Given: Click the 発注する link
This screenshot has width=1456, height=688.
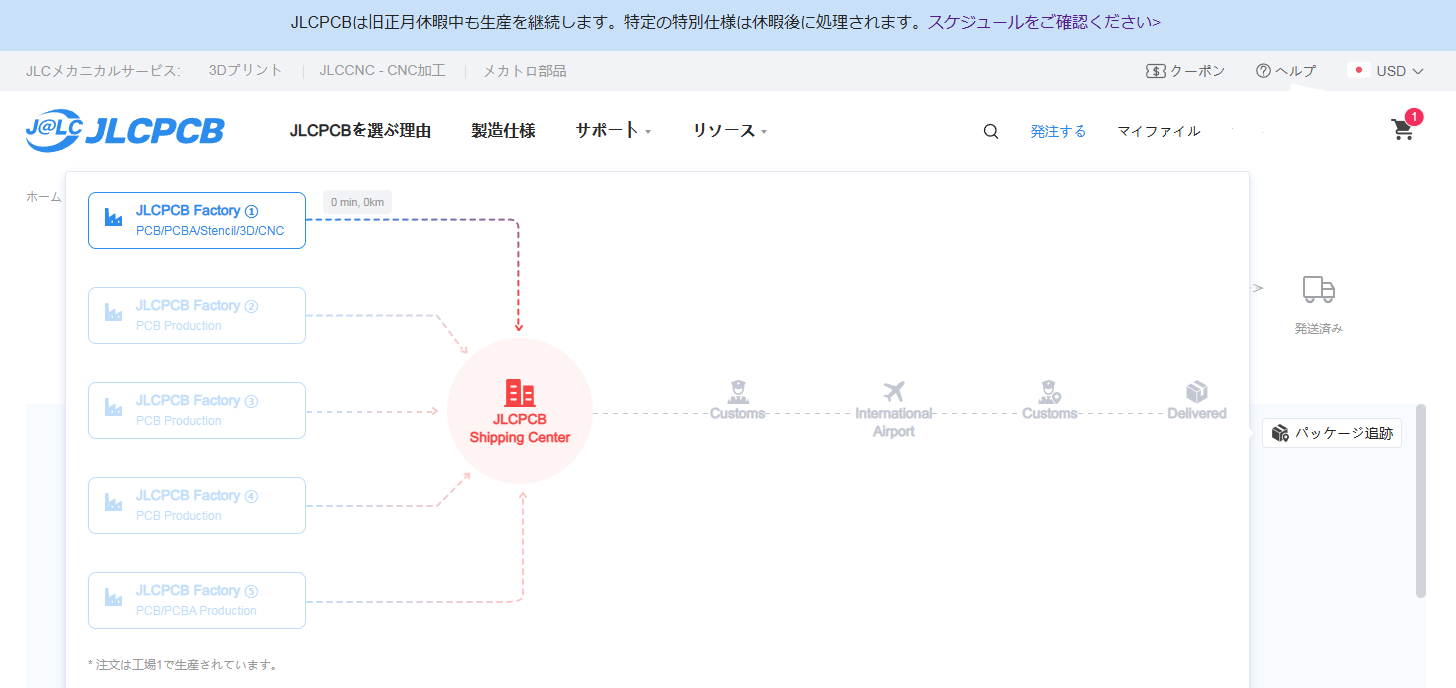Looking at the screenshot, I should (x=1058, y=131).
